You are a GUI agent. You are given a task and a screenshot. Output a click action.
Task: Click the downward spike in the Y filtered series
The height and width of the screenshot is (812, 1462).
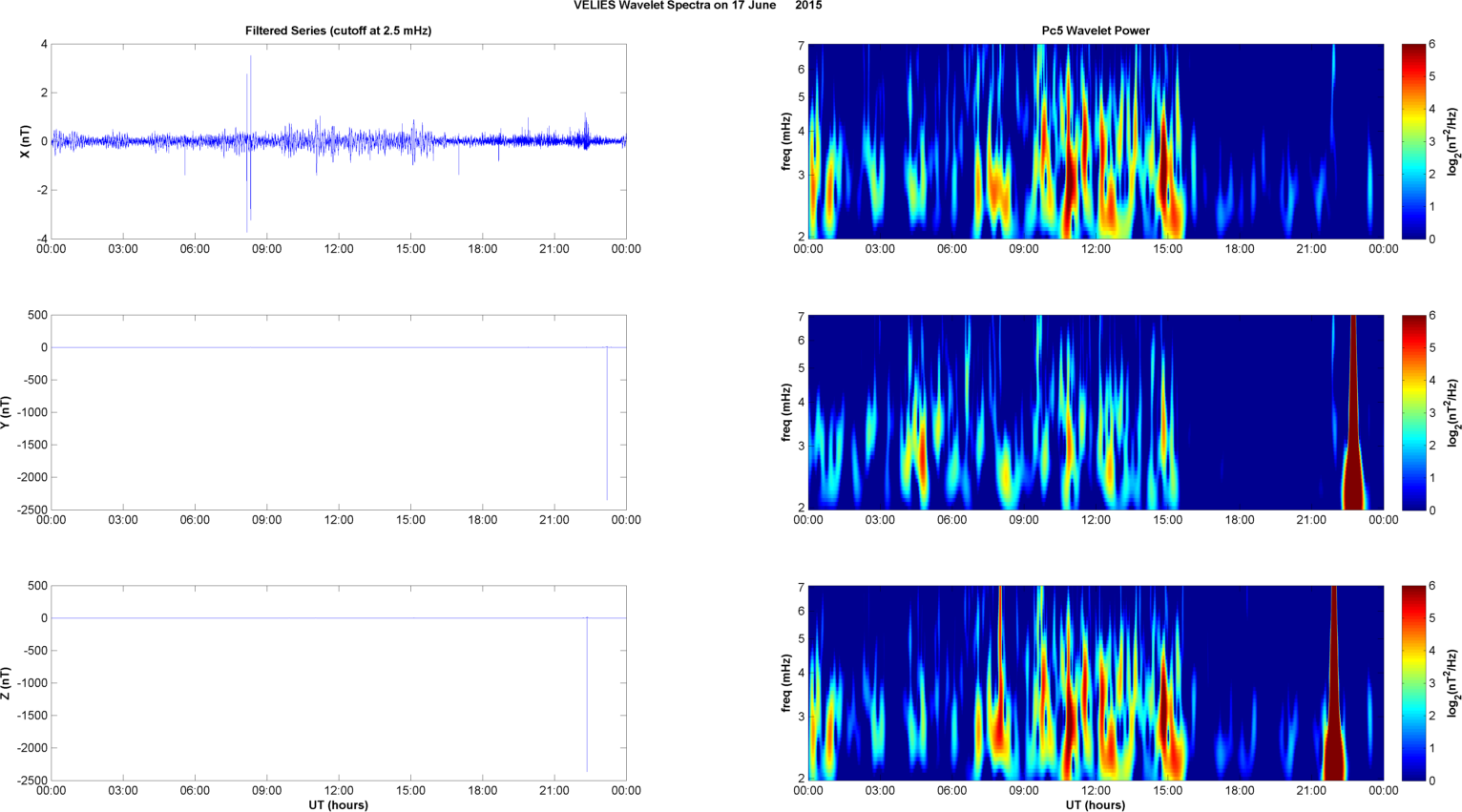(607, 423)
